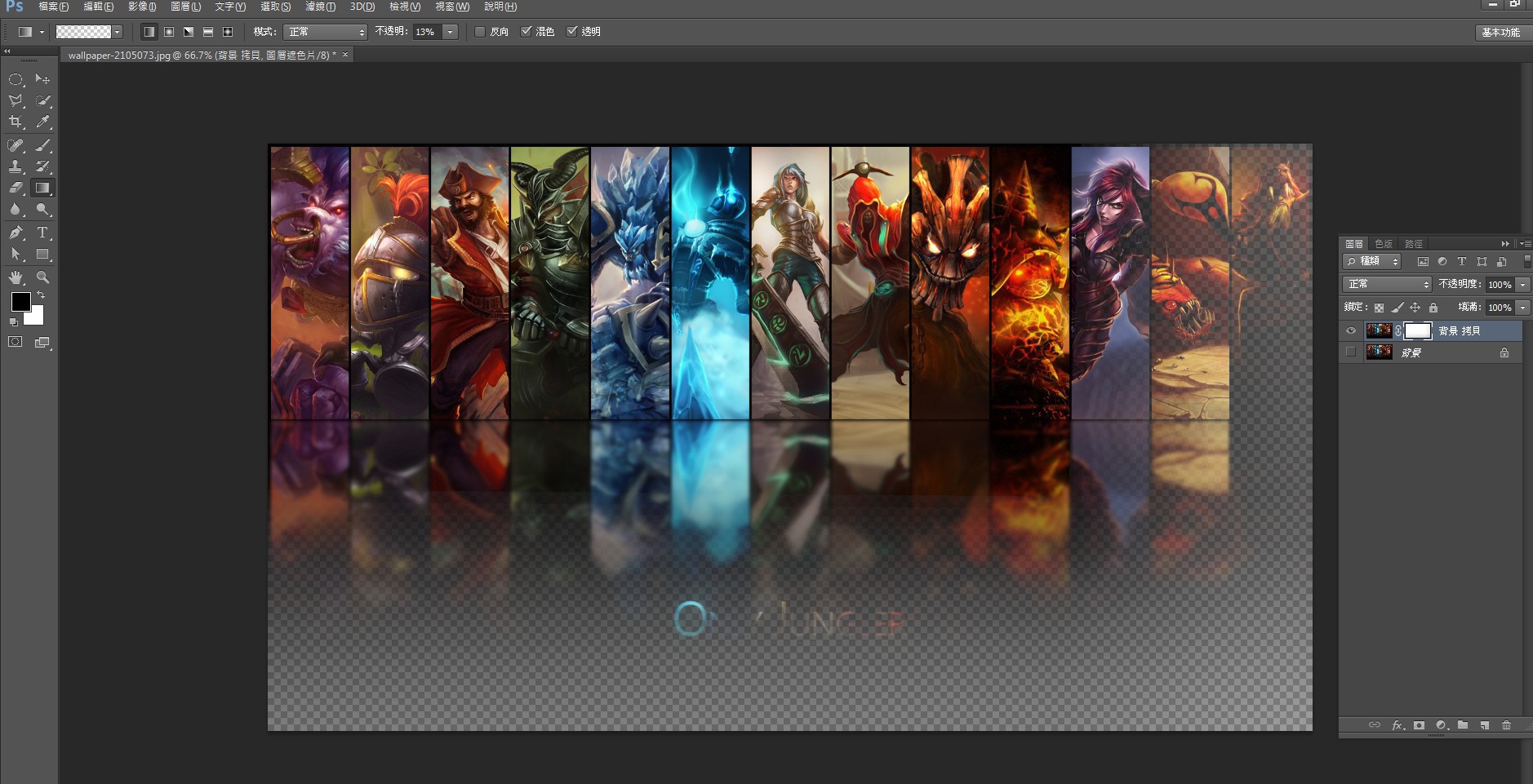
Task: Click the angle gradient style button
Action: pyautogui.click(x=189, y=32)
